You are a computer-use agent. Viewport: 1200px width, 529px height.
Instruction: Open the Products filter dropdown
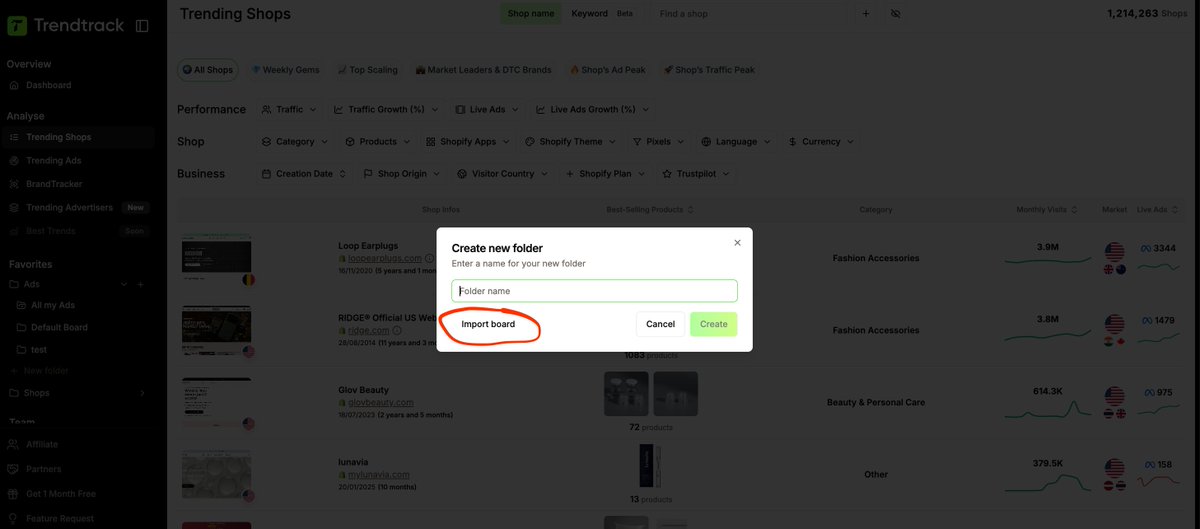pos(377,142)
